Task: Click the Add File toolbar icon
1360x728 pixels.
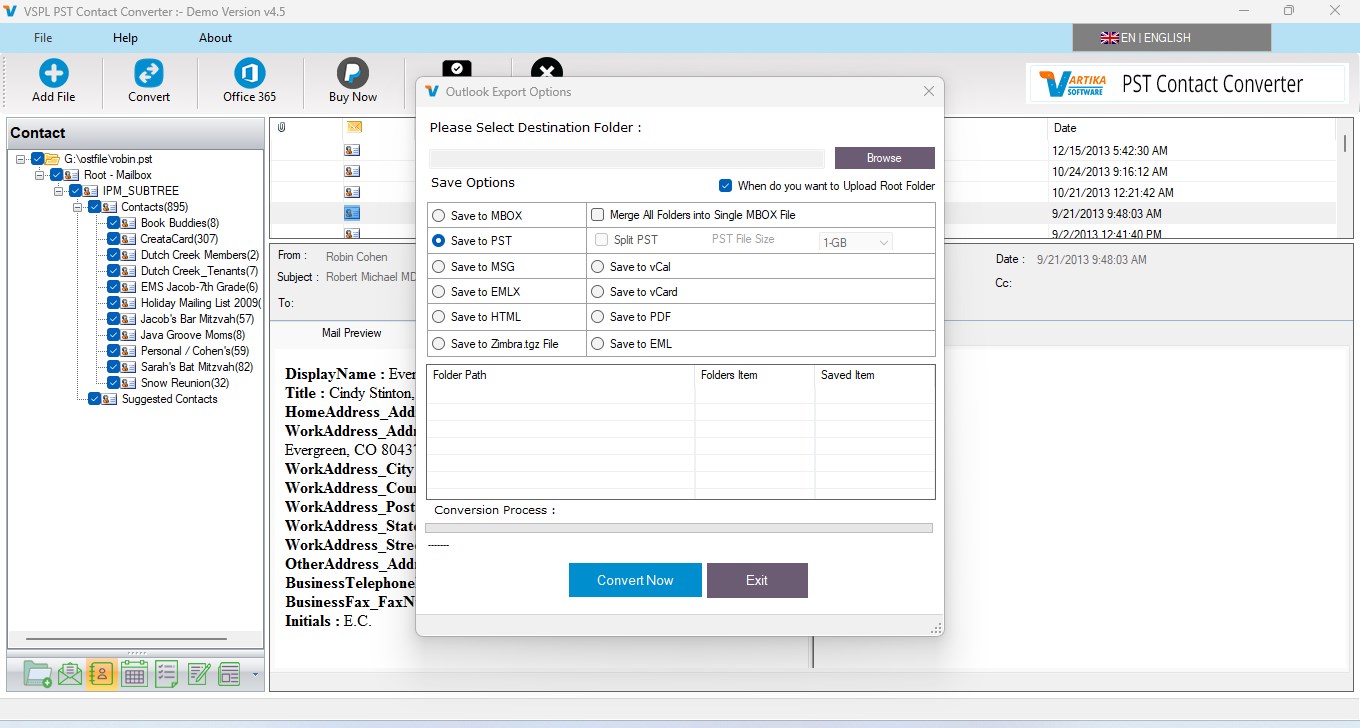Action: click(54, 81)
